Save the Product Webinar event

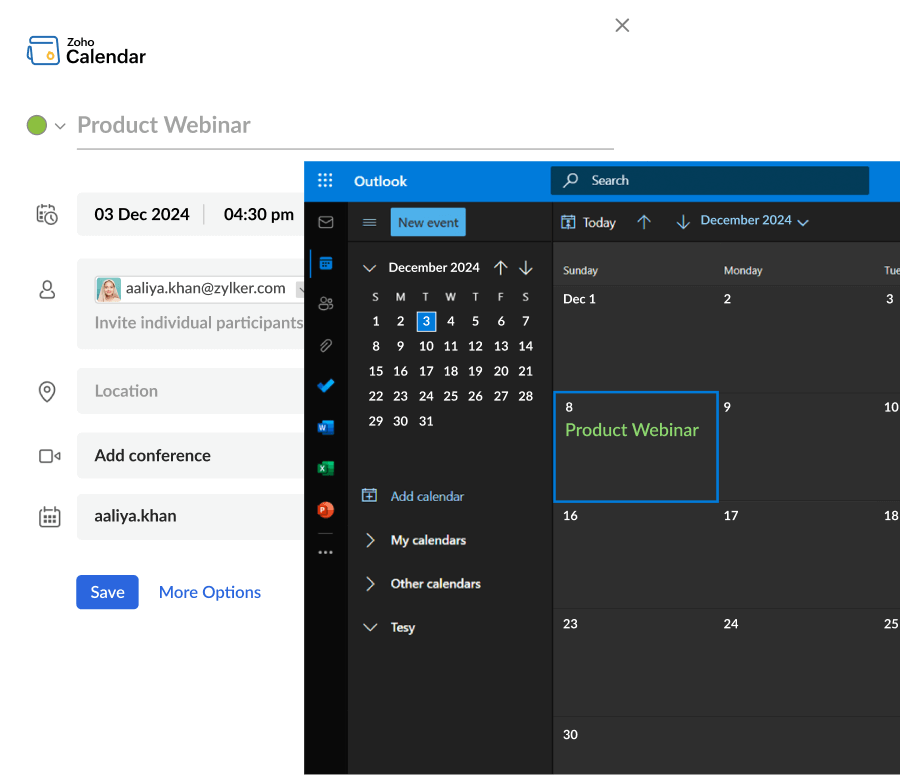click(107, 592)
